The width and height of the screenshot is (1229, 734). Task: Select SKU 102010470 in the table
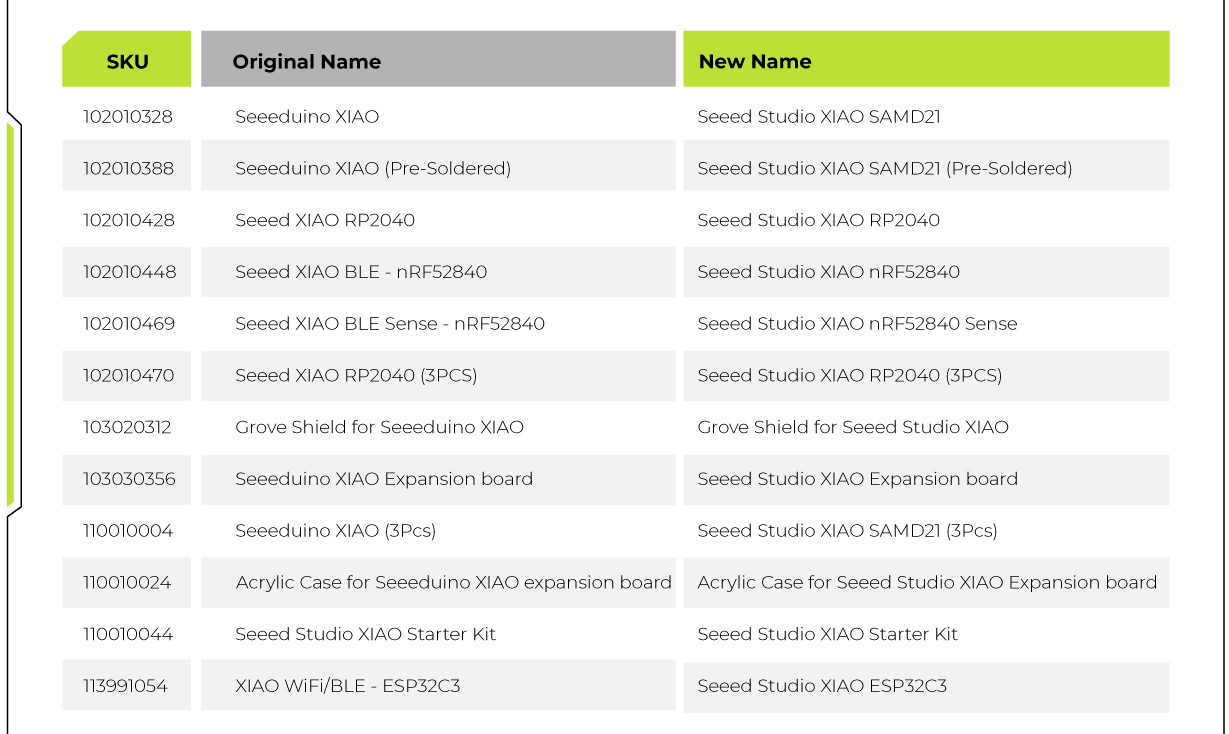tap(127, 376)
